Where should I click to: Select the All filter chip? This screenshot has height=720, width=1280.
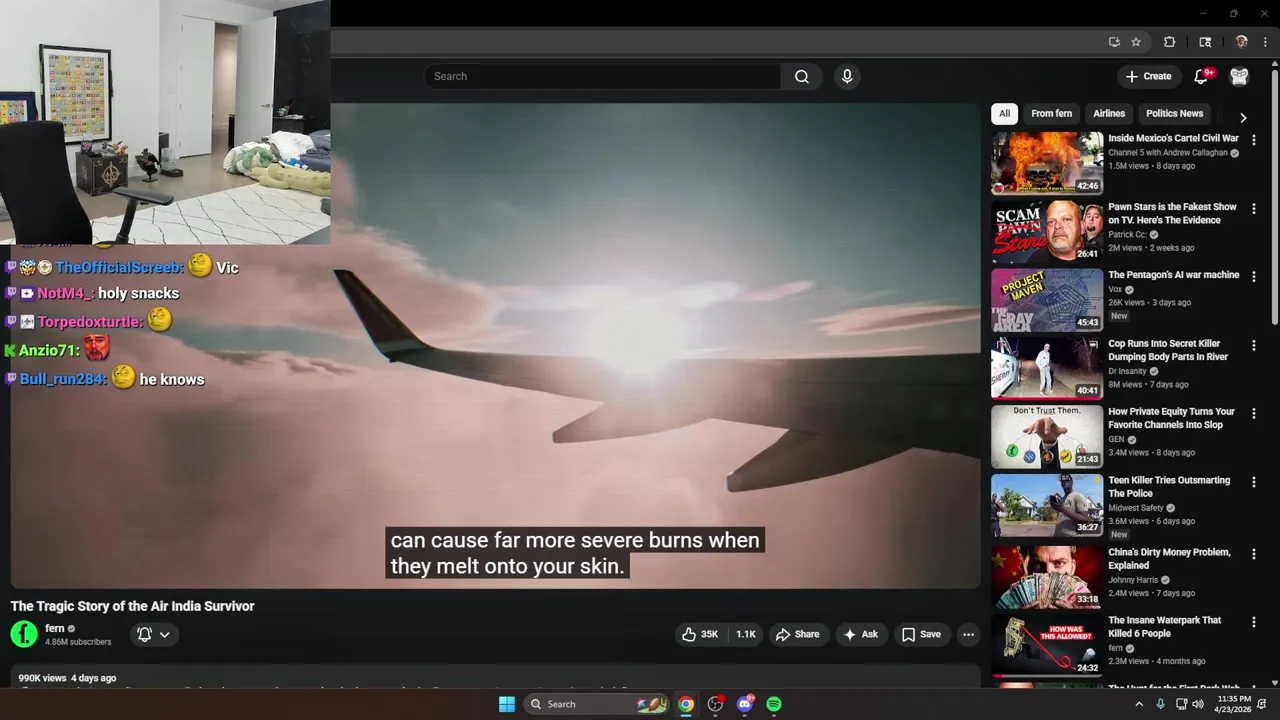click(1004, 114)
